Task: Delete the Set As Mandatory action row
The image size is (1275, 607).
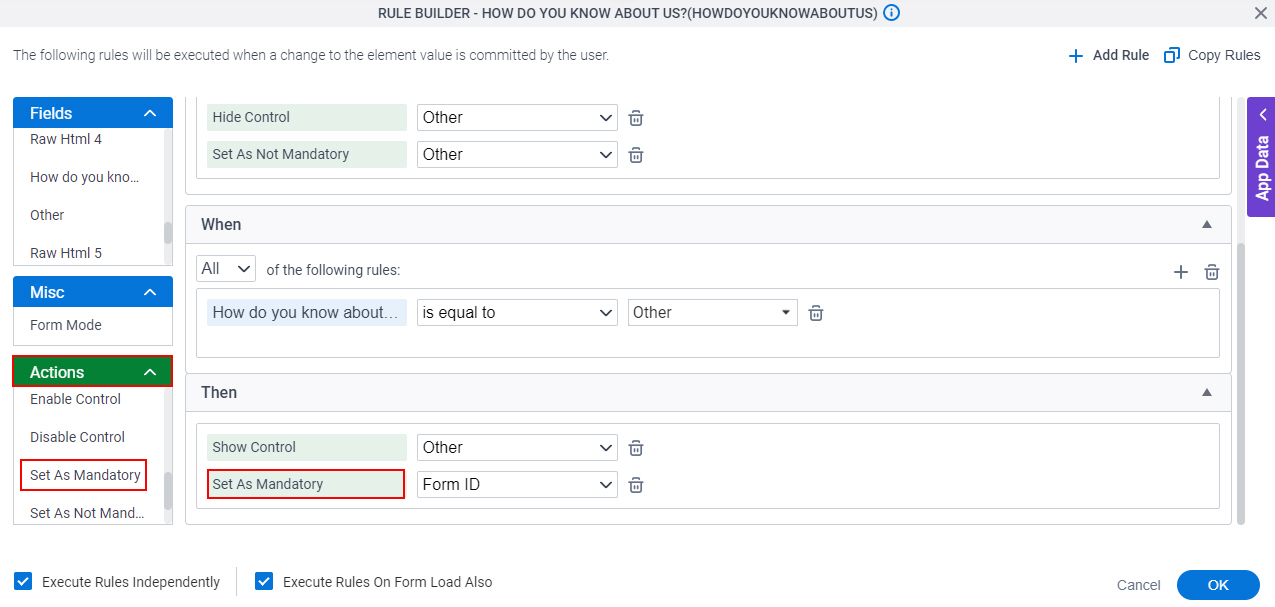Action: click(636, 485)
